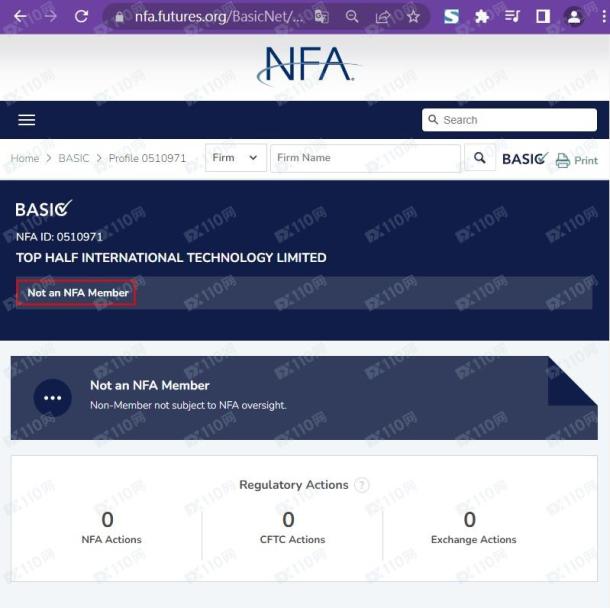Expand the Firm search type dropdown
This screenshot has height=608, width=610.
point(237,158)
